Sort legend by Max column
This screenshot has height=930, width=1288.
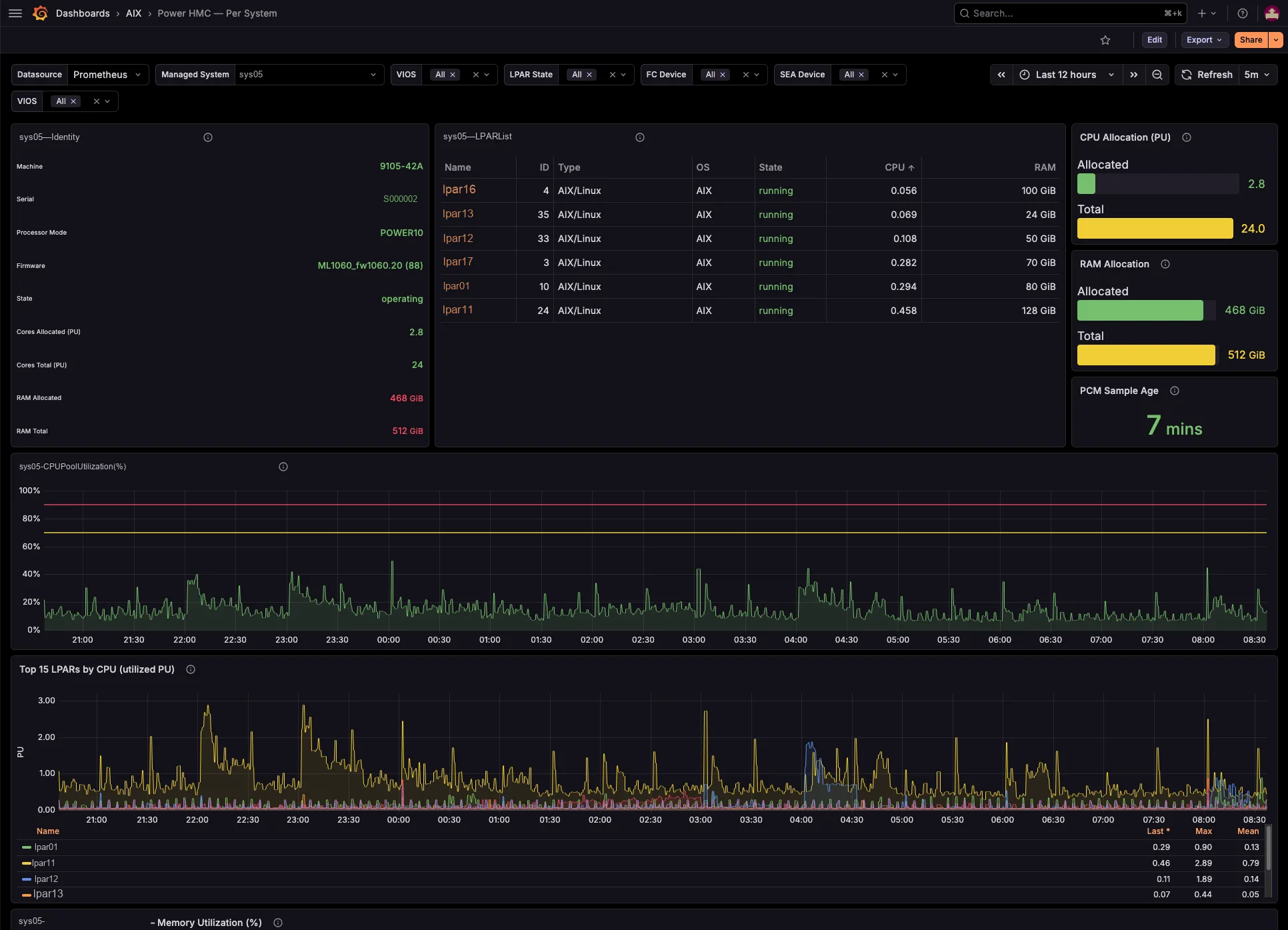point(1203,831)
